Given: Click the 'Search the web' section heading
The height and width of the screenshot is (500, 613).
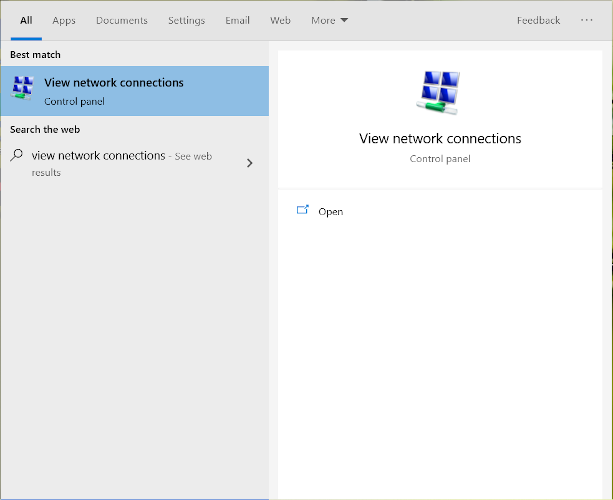Looking at the screenshot, I should point(45,129).
